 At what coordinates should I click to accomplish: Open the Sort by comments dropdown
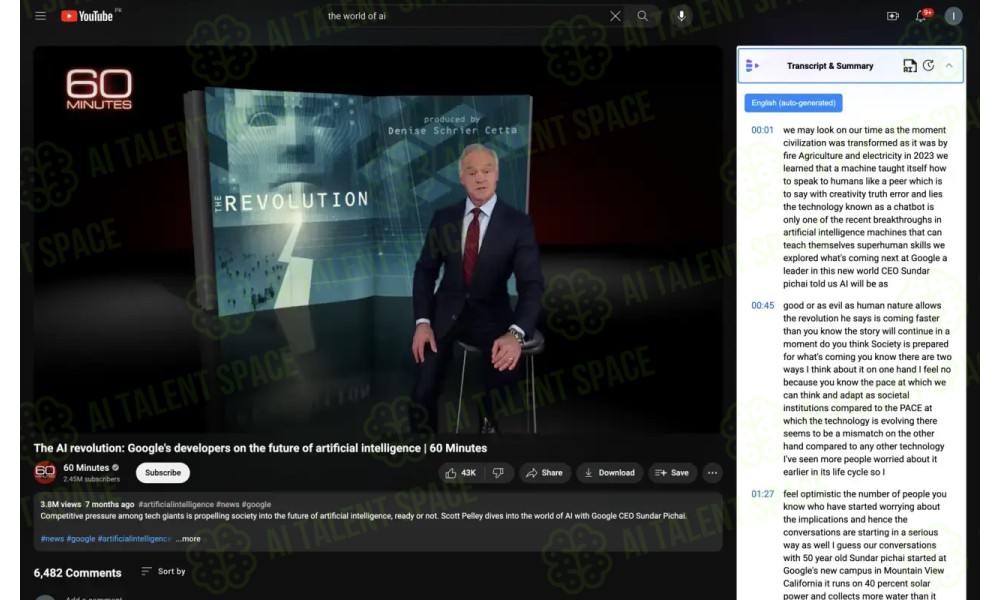[163, 571]
